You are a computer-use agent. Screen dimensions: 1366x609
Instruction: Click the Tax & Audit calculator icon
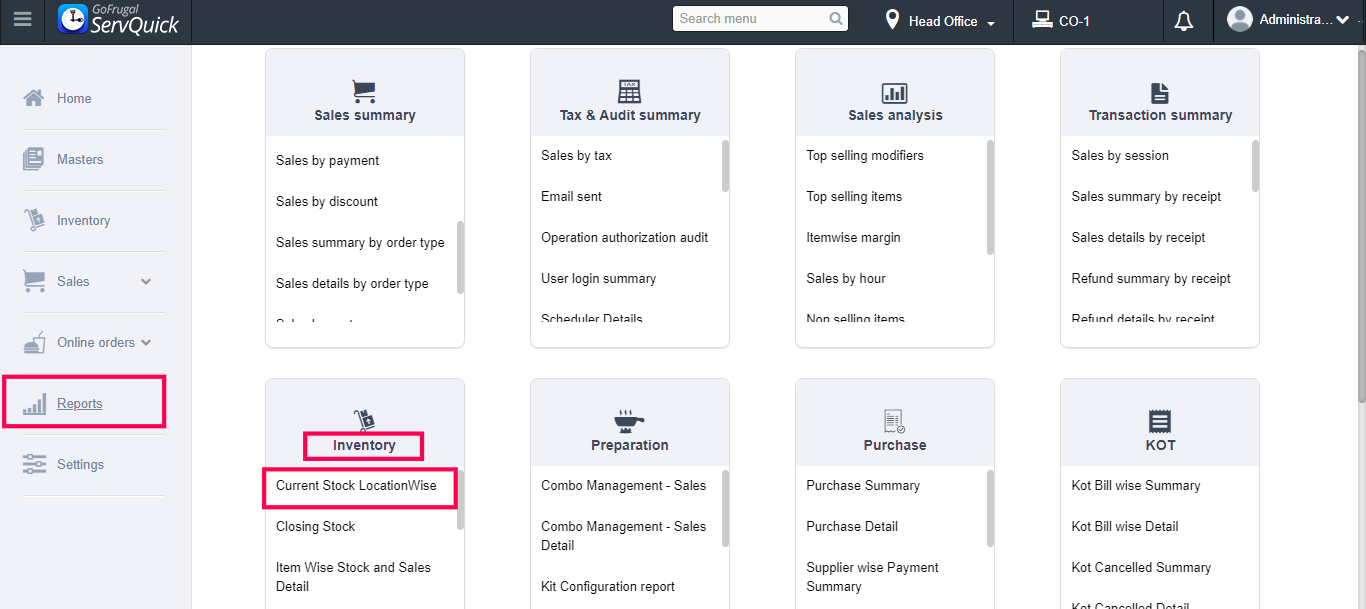pyautogui.click(x=629, y=92)
